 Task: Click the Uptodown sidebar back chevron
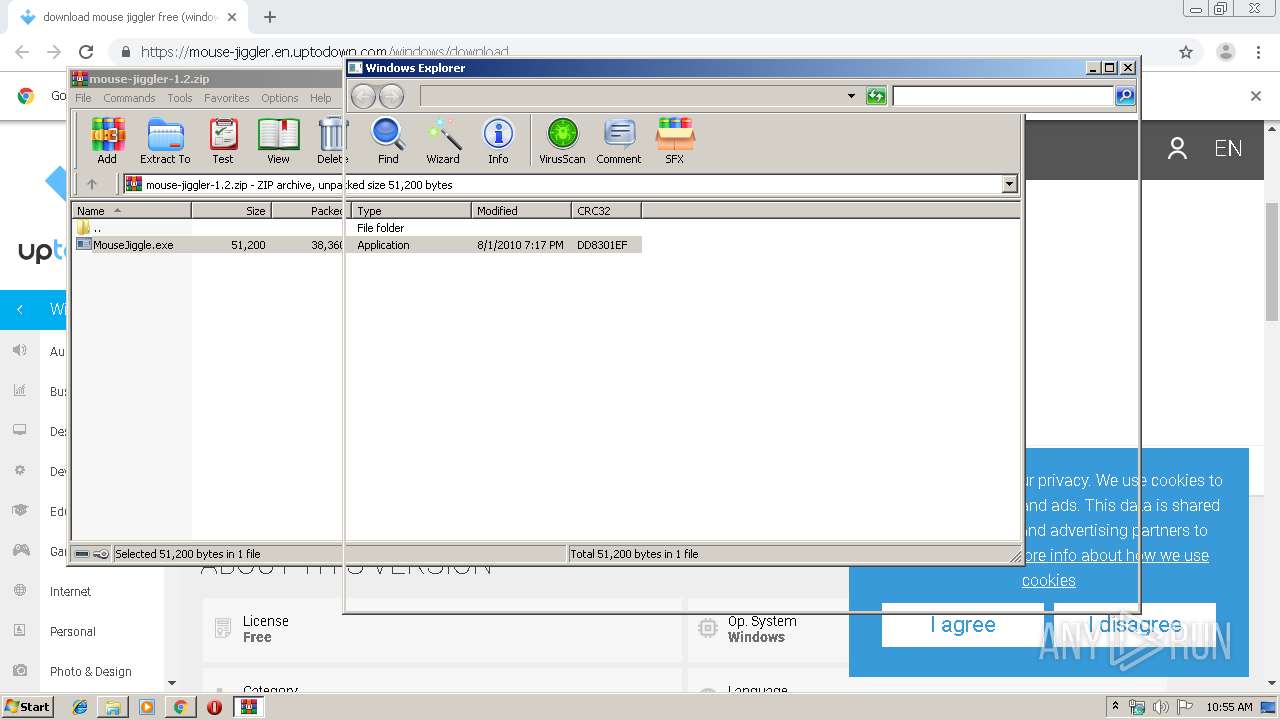20,310
